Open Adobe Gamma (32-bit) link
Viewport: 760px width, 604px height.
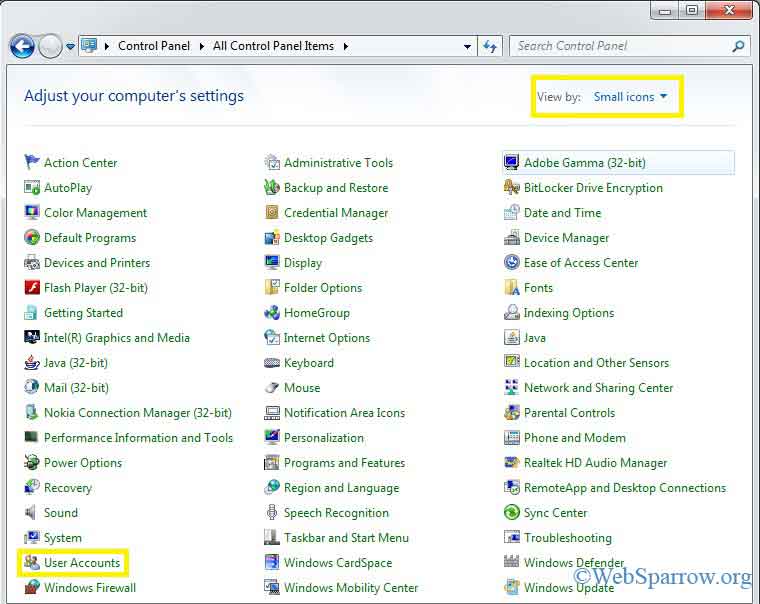[x=585, y=163]
